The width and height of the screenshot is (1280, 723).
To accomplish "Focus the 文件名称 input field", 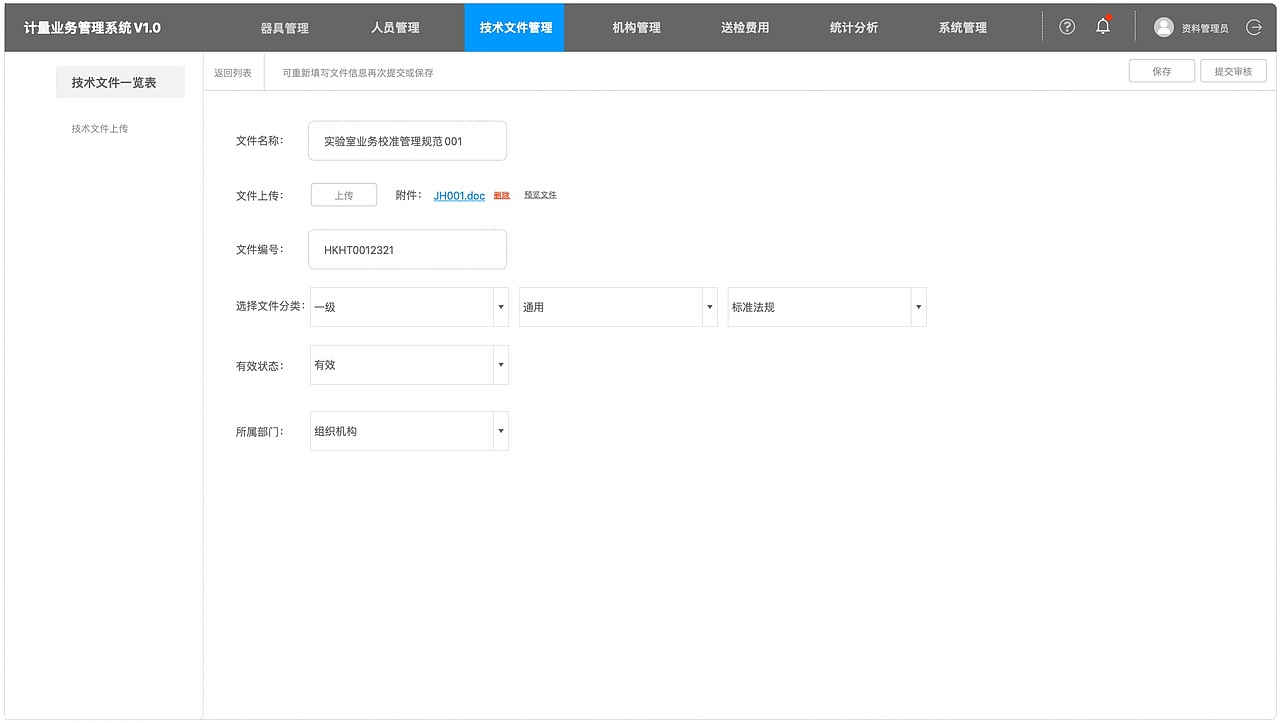I will coord(407,141).
